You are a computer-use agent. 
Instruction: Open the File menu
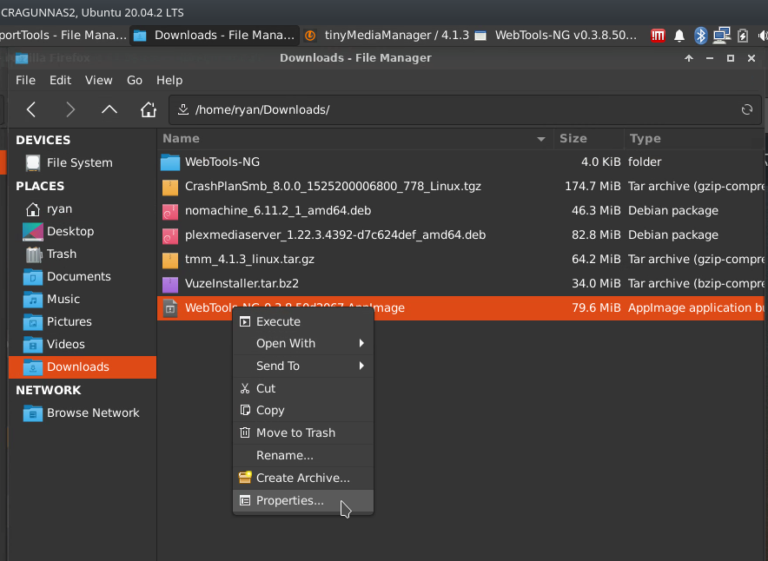[25, 80]
